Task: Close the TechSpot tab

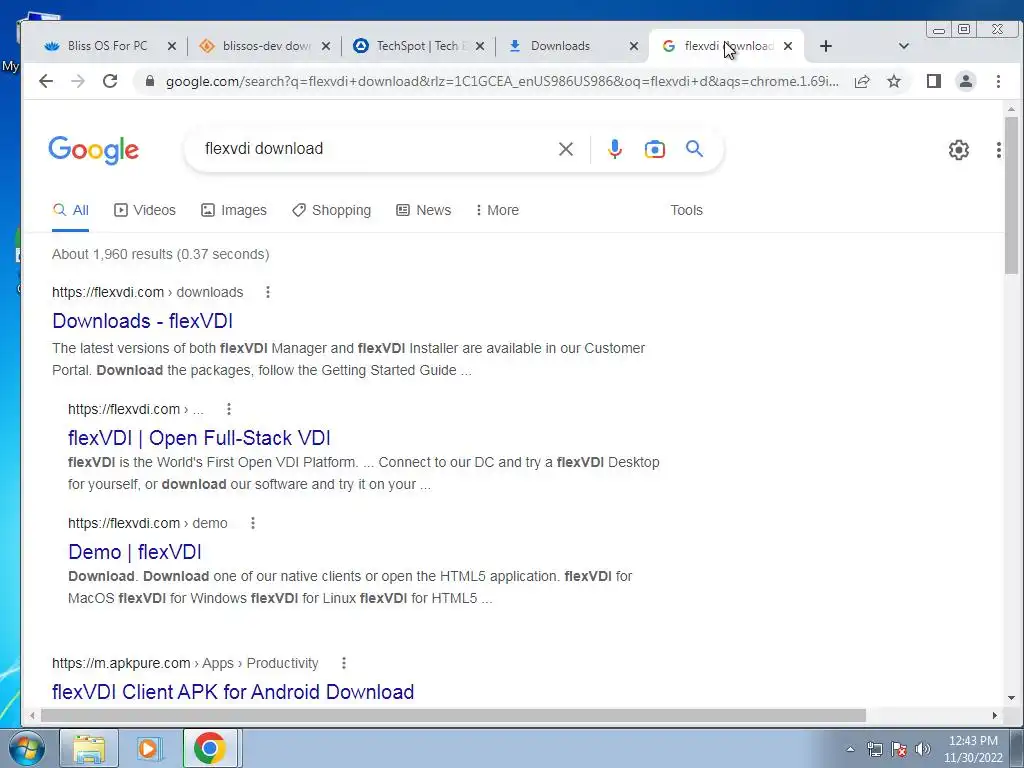Action: tap(480, 46)
